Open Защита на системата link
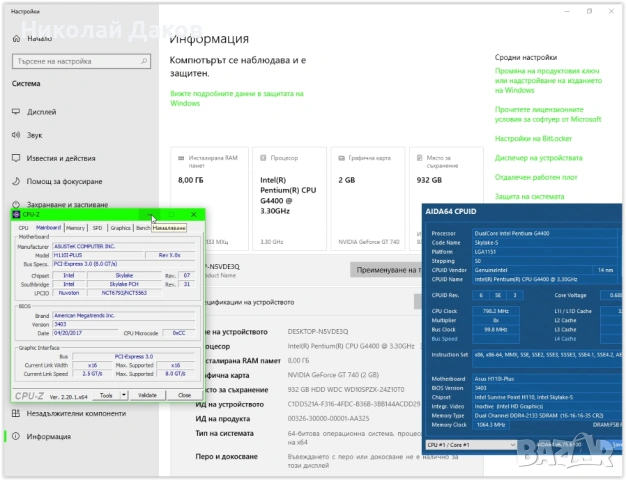Viewport: 626px width, 480px height. click(529, 196)
